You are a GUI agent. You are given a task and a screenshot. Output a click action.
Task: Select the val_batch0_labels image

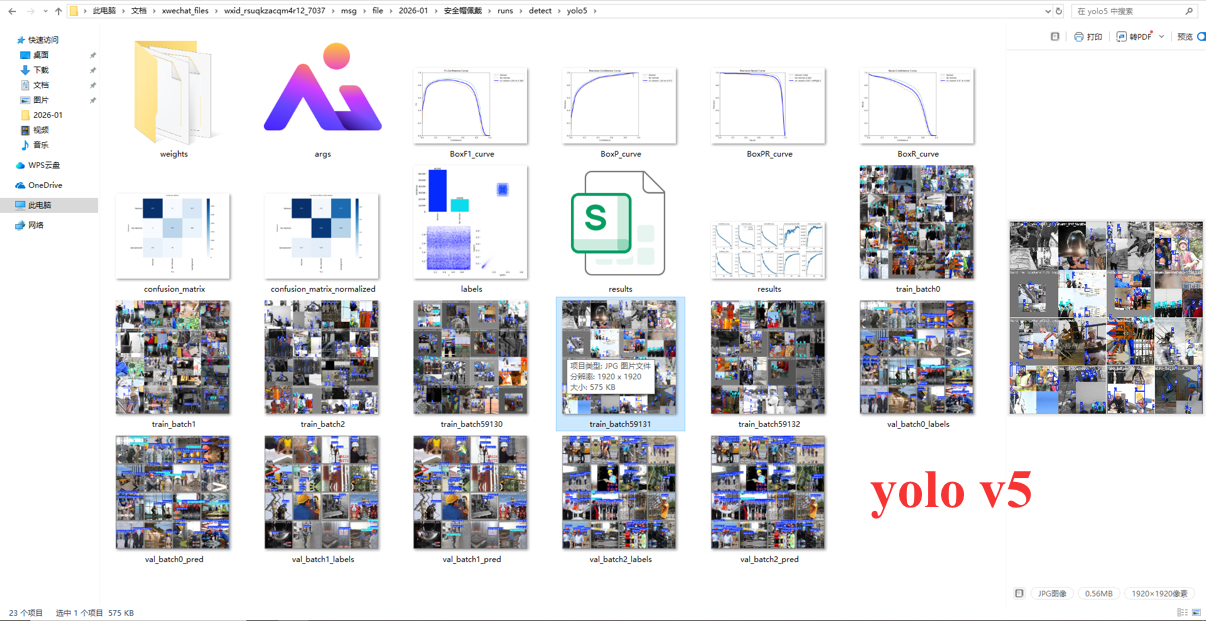click(917, 357)
